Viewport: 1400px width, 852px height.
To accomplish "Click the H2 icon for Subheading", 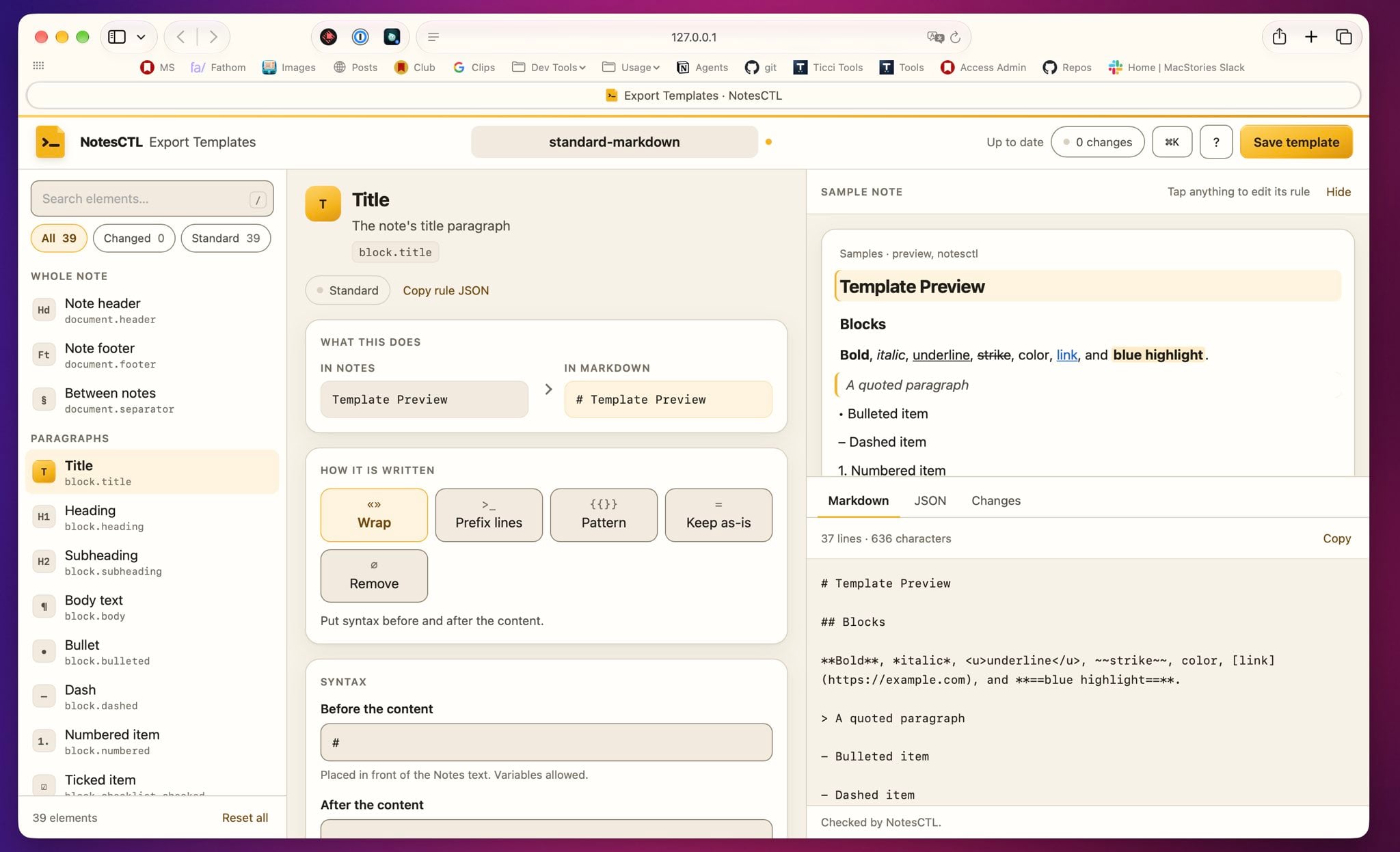I will (44, 562).
